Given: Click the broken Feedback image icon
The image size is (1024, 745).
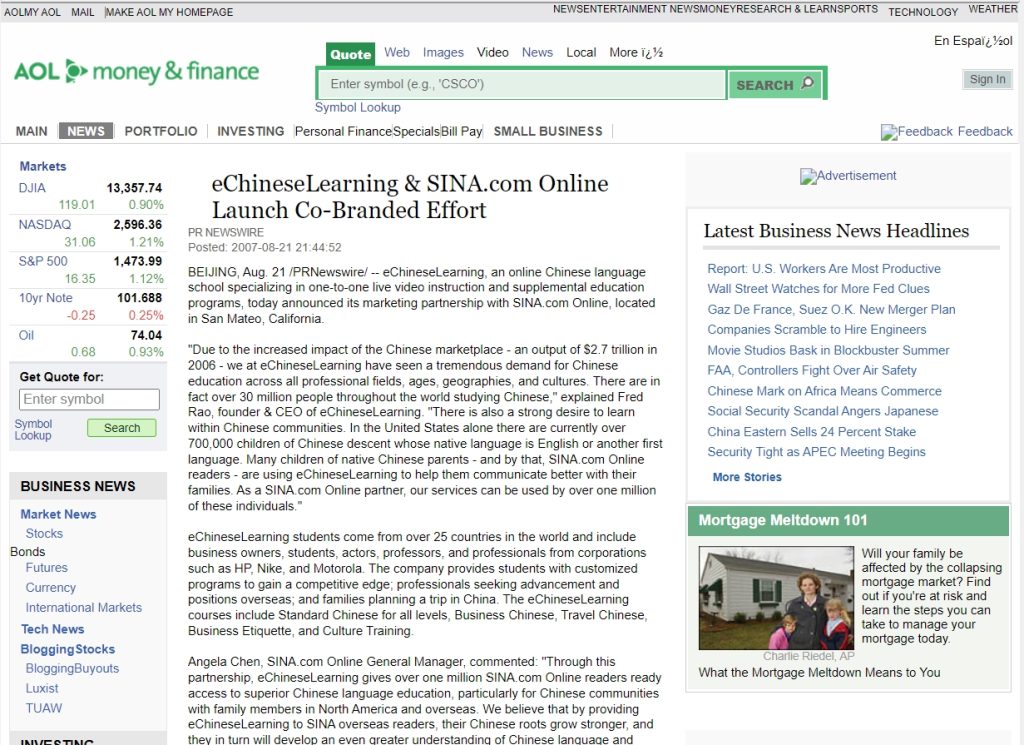Looking at the screenshot, I should point(889,132).
